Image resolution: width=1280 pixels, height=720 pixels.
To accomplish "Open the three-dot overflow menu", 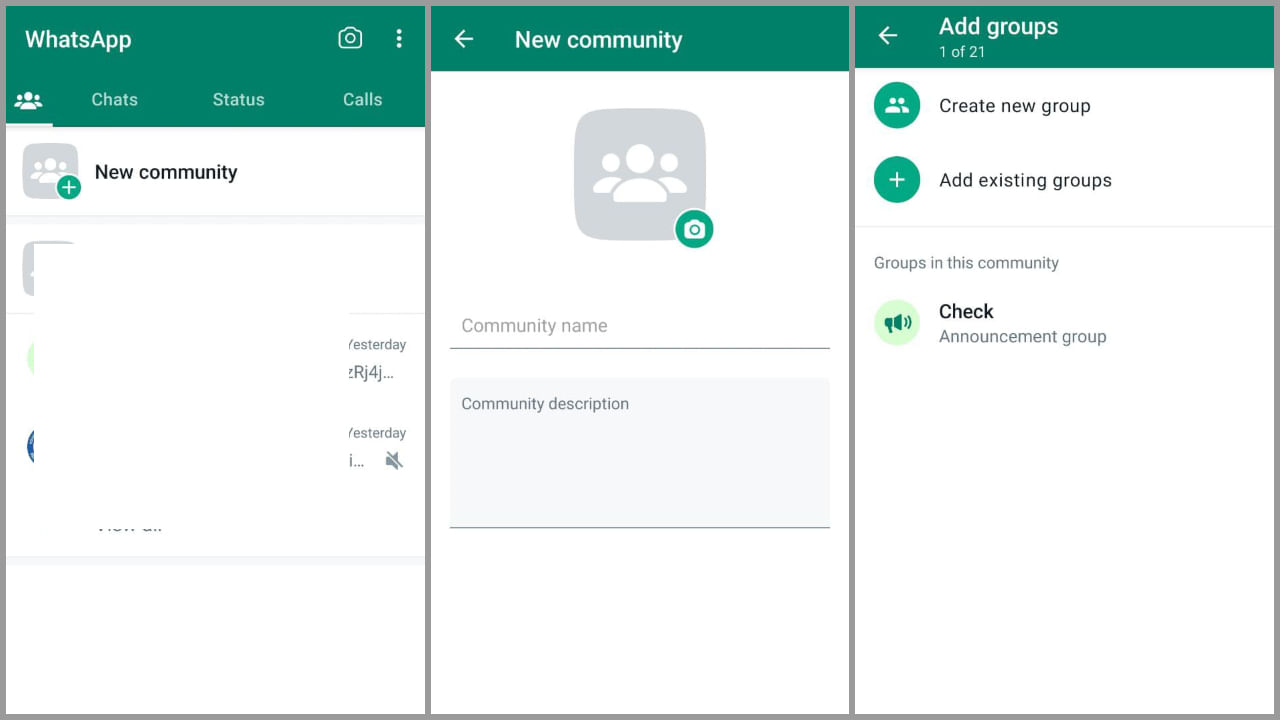I will (399, 38).
